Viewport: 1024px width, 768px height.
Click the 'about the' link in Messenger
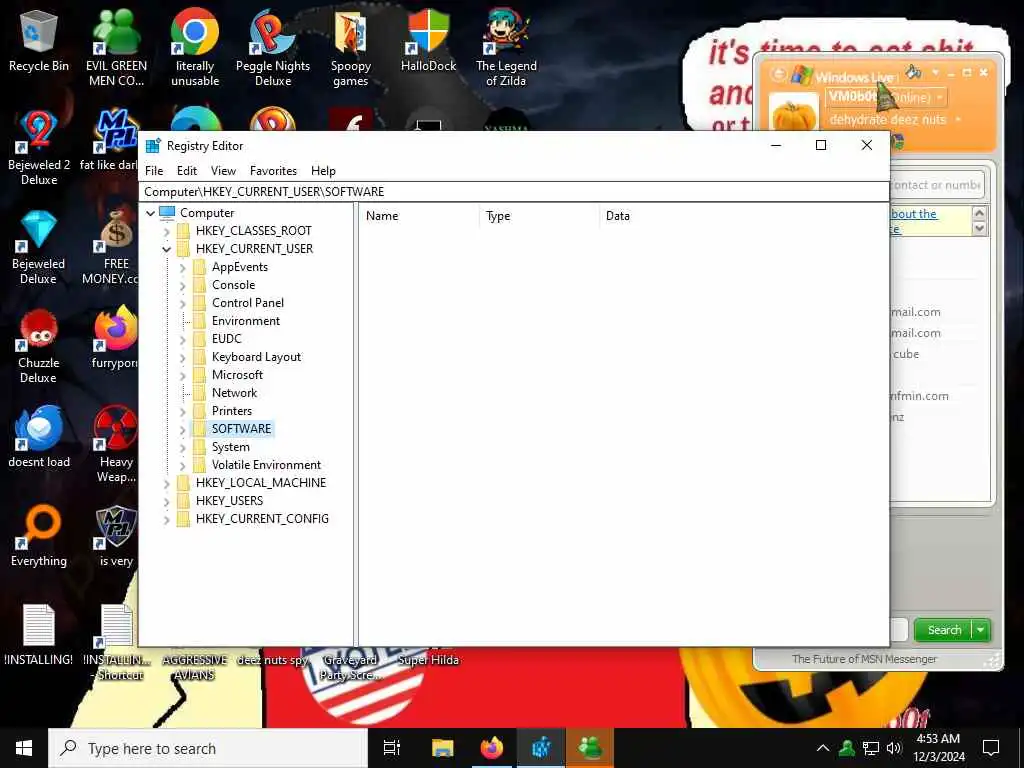pyautogui.click(x=914, y=214)
